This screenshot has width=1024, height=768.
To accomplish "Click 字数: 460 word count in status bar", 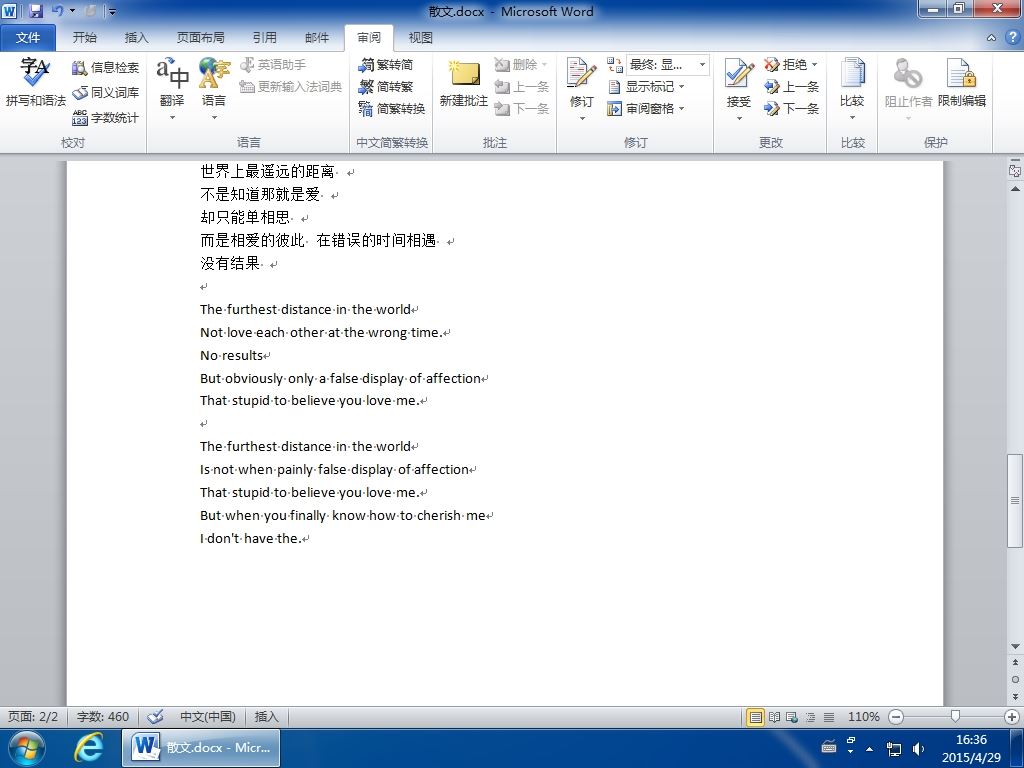I will point(103,716).
